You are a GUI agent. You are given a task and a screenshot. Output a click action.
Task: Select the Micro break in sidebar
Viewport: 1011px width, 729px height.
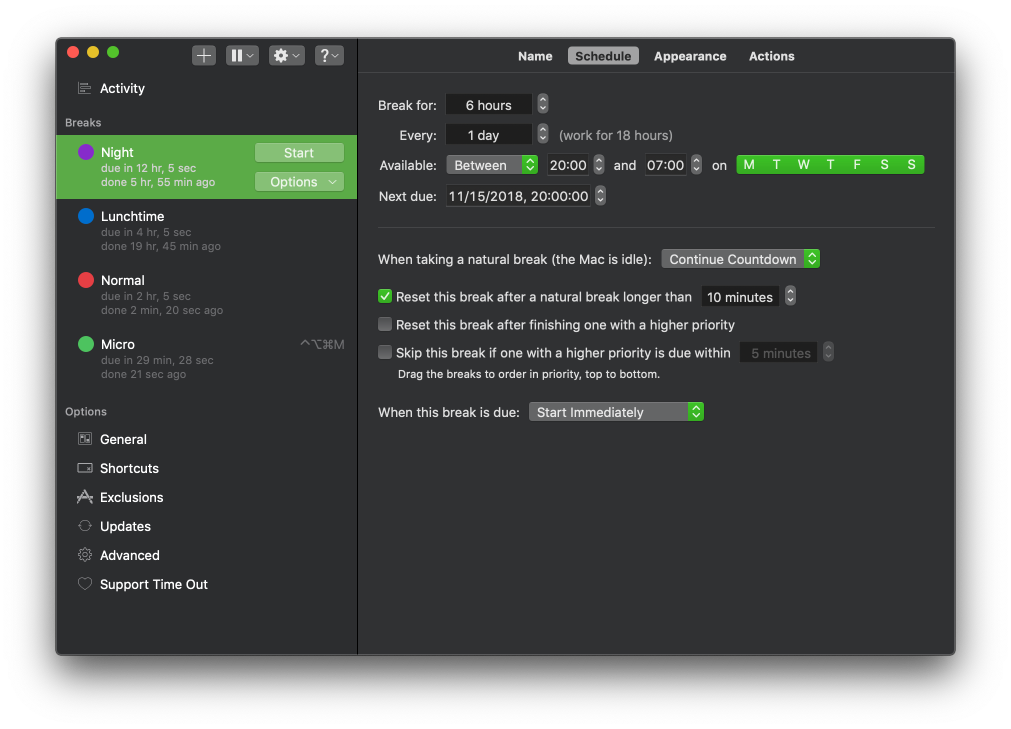tap(206, 358)
